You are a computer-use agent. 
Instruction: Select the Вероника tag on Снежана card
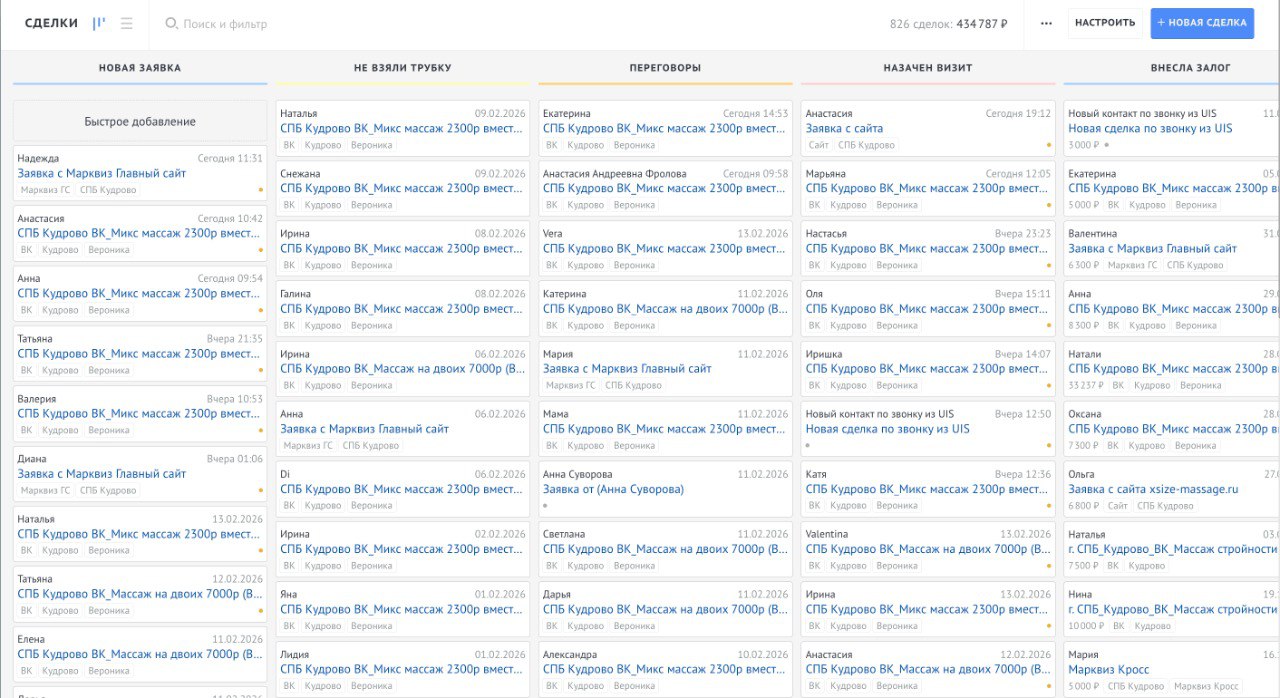pos(371,205)
